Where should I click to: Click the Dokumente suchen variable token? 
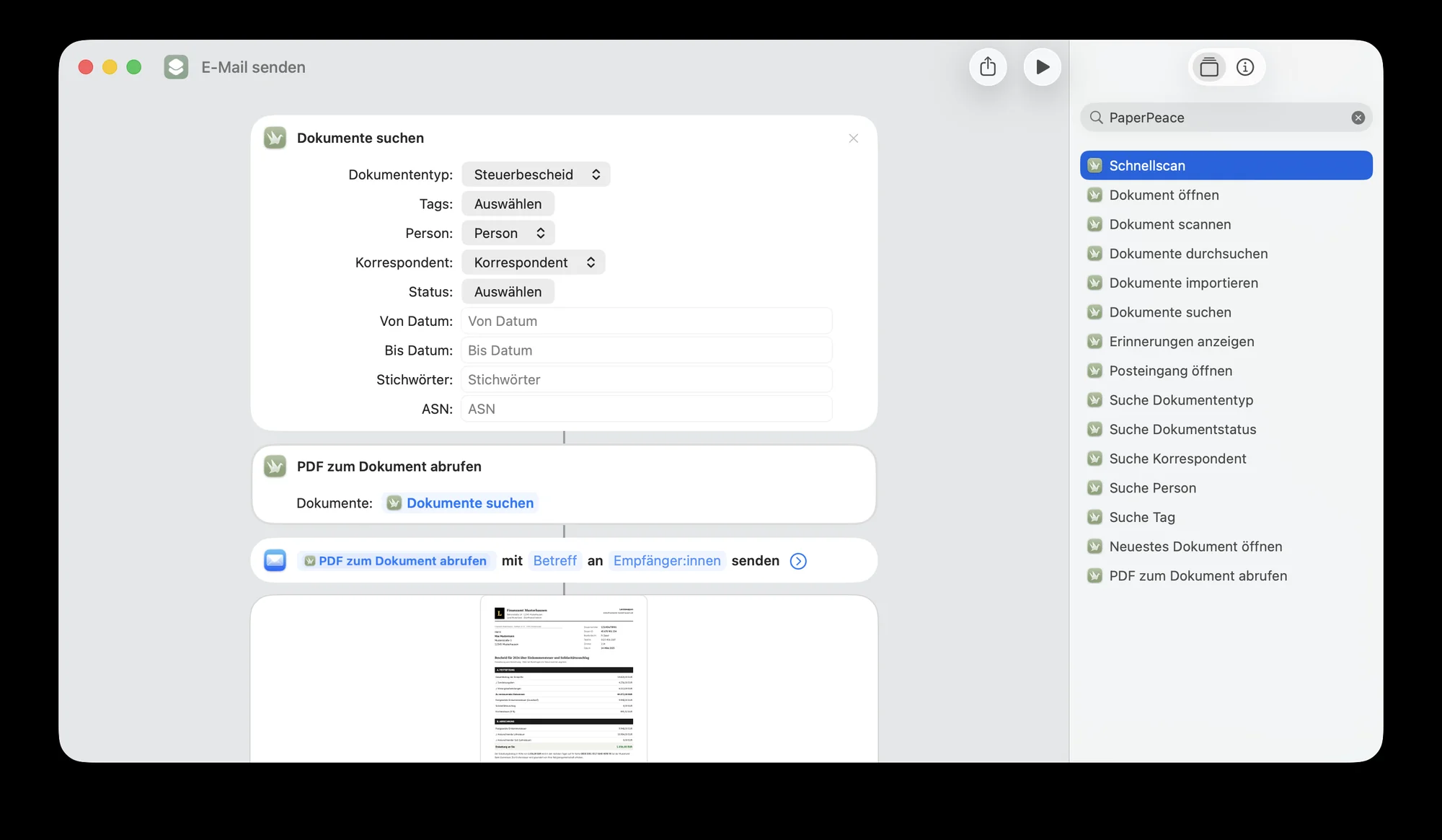coord(460,503)
